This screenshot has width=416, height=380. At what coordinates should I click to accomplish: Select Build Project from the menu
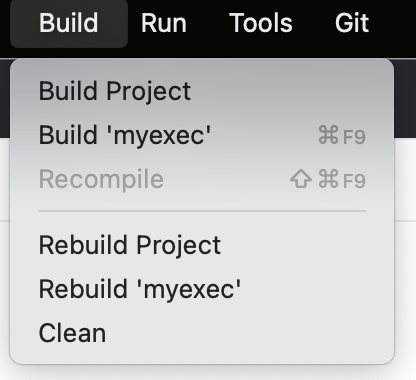[202, 91]
